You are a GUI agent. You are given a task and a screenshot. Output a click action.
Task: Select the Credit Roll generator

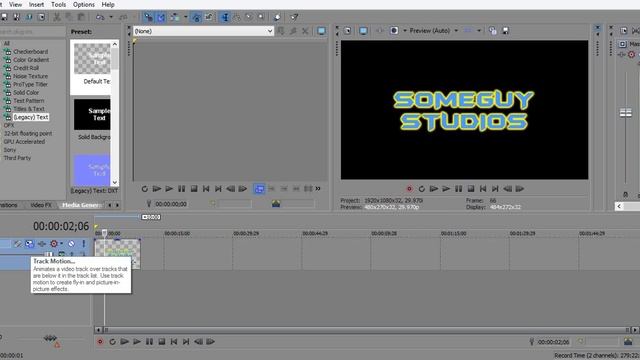[26, 68]
